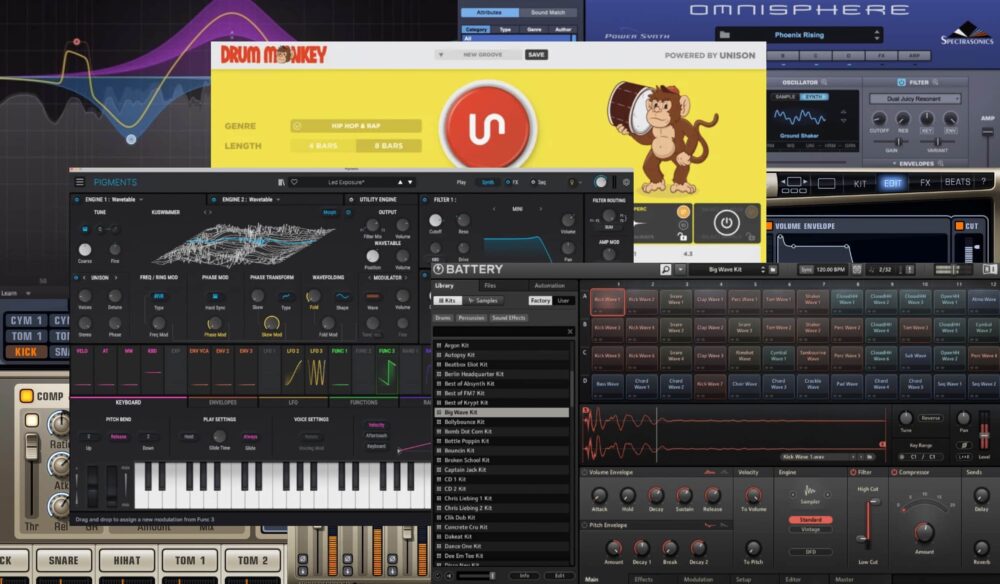Toggle the Filter power switch in Battery
Screen dimensions: 1000x584
[853, 474]
